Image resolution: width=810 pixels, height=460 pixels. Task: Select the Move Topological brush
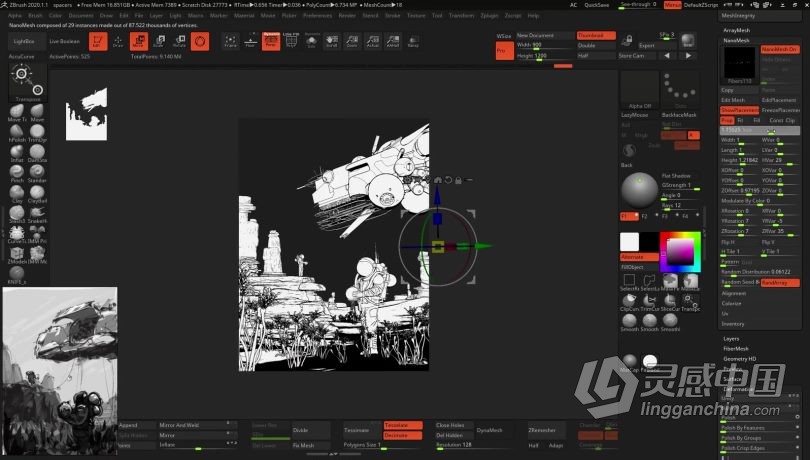[x=17, y=113]
